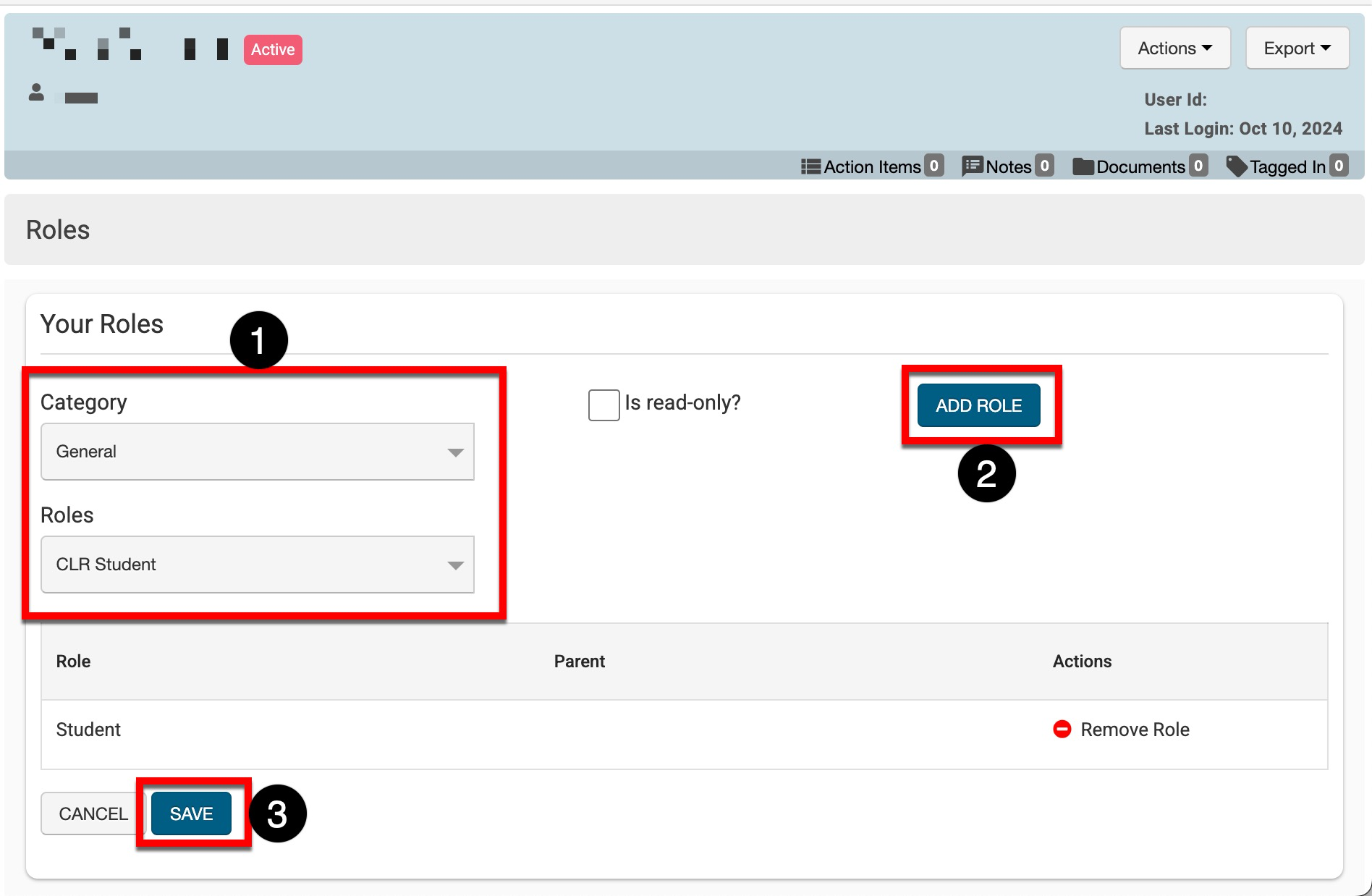This screenshot has height=896, width=1372.
Task: Expand the Roles dropdown showing CLR Student
Action: (258, 565)
